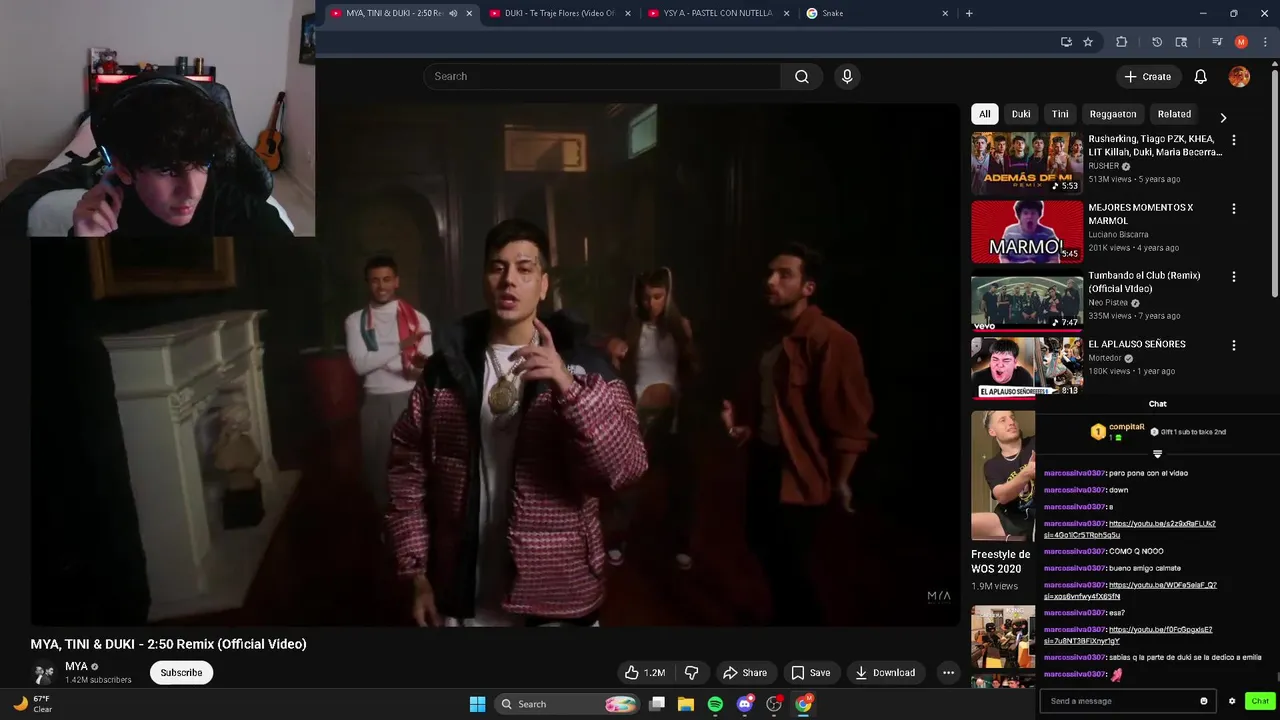
Task: Open a new browser tab with plus
Action: (968, 13)
